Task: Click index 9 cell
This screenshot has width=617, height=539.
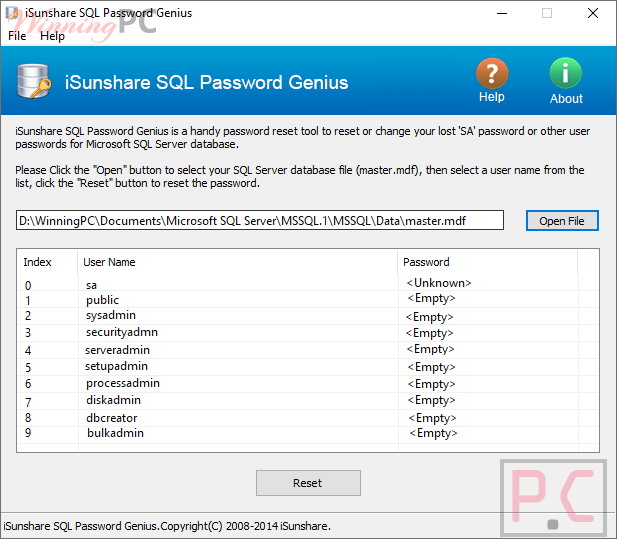Action: (x=28, y=433)
